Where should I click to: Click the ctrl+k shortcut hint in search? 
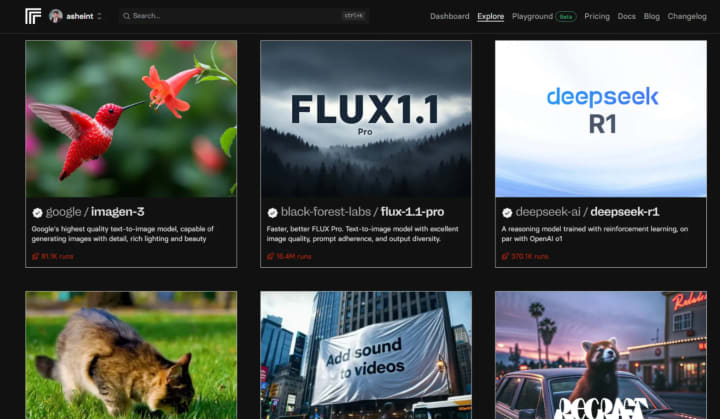pyautogui.click(x=354, y=16)
